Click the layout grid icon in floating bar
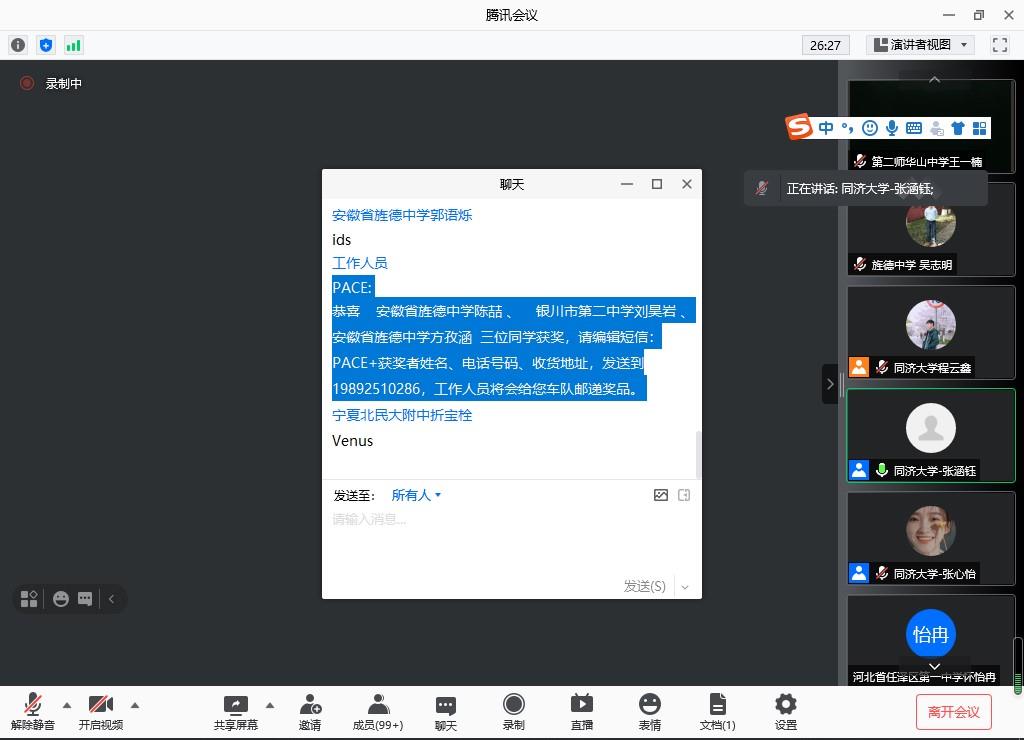Image resolution: width=1024 pixels, height=740 pixels. (29, 599)
